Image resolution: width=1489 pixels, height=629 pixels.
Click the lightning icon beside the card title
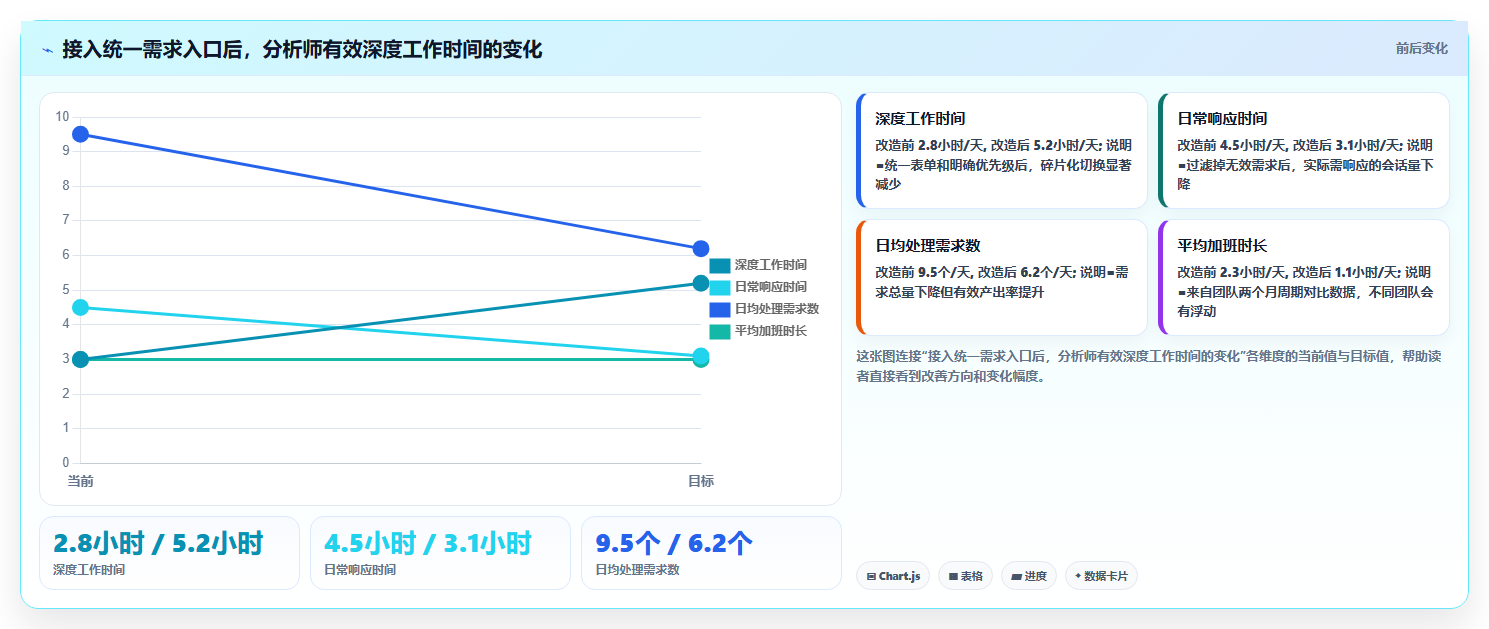47,50
